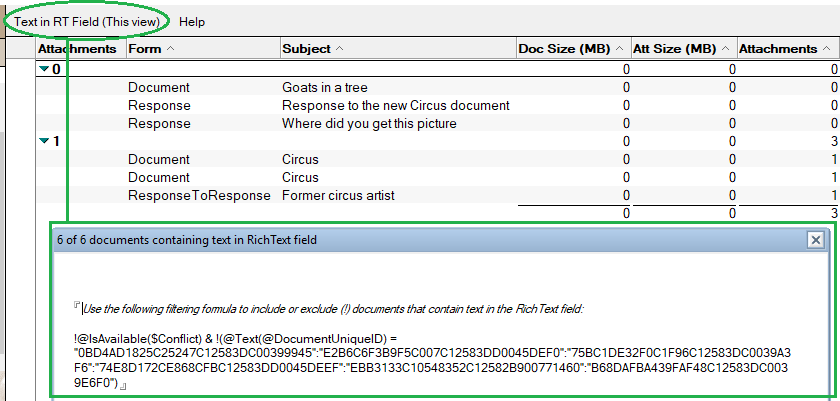Sort by the Form column arrow
The width and height of the screenshot is (840, 401).
(170, 49)
